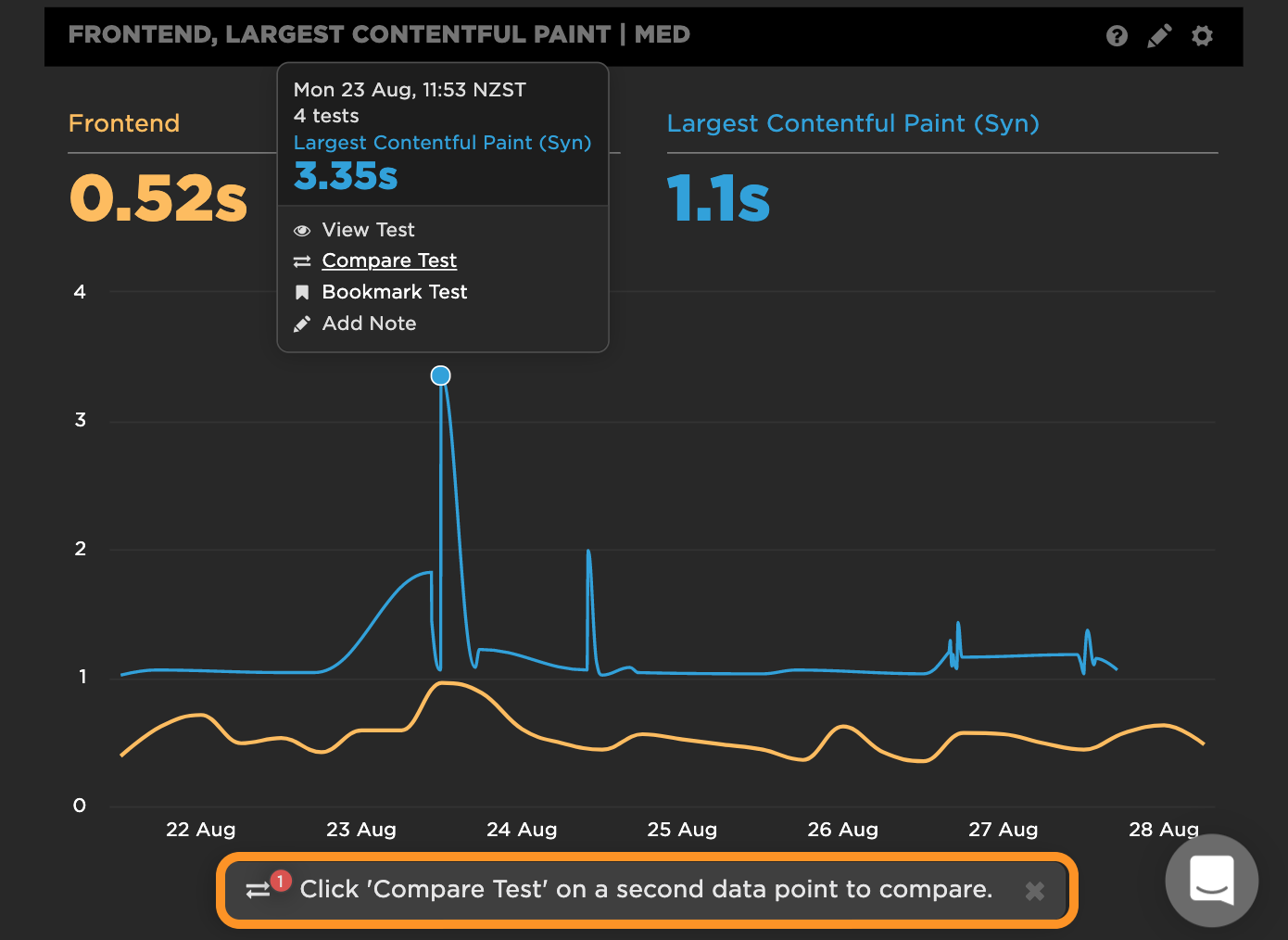Dismiss the compare test notification banner

[1035, 891]
